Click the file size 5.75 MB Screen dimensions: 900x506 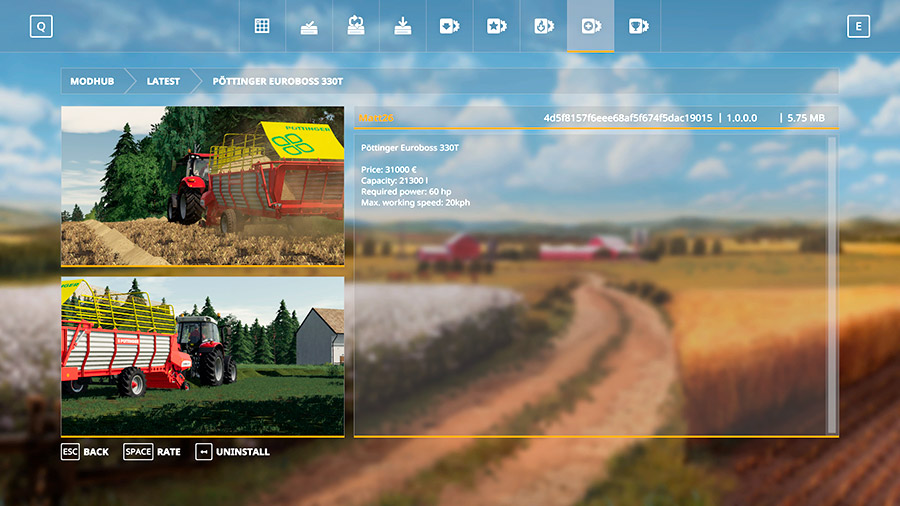click(x=806, y=118)
